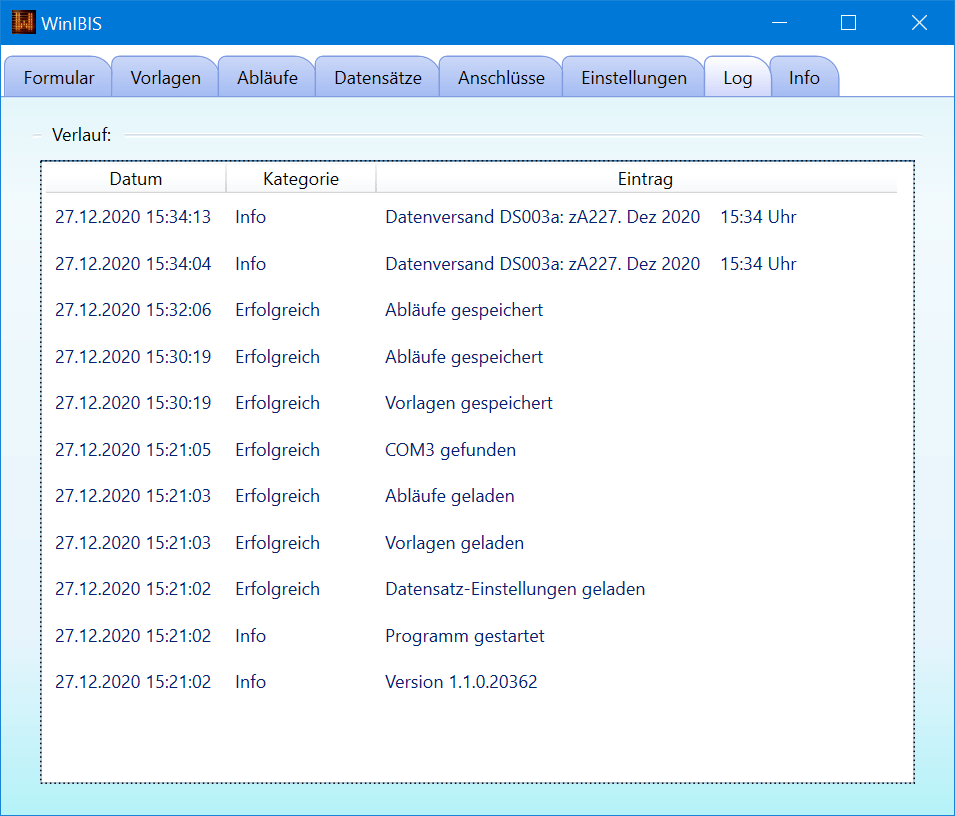Sort by the Eintrag column header

(x=636, y=179)
